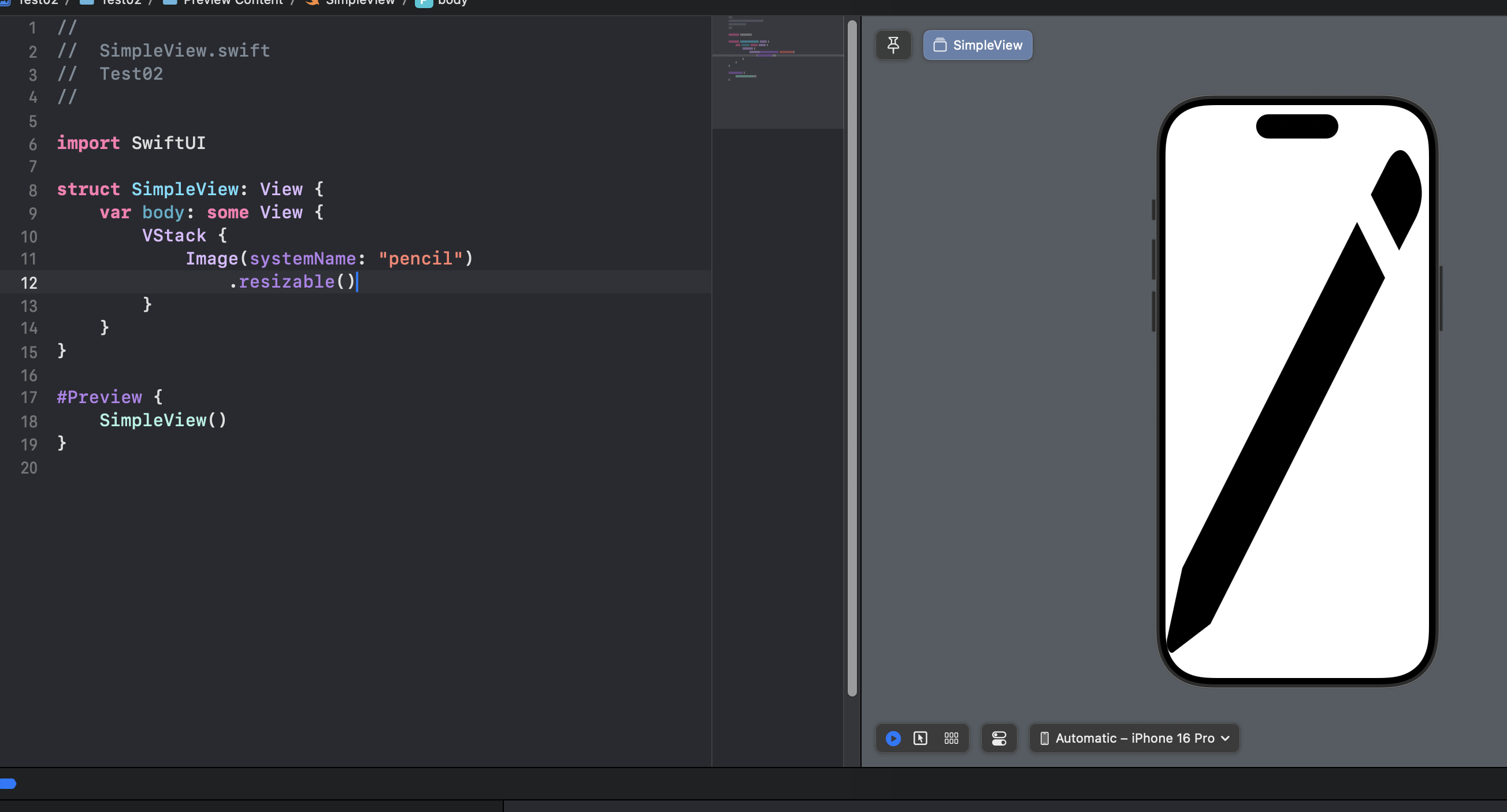Open canvas device settings toggles icon
Screen dimensions: 1507x812
tap(999, 738)
